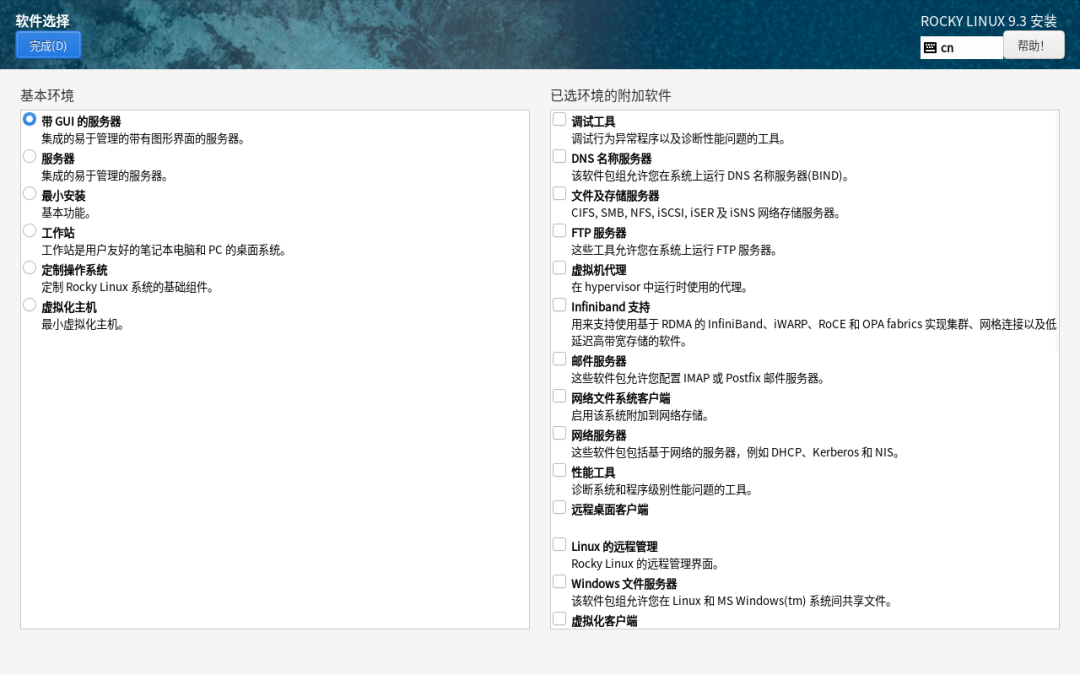1080x675 pixels.
Task: Click the 基本环境 section heading
Action: coord(47,96)
